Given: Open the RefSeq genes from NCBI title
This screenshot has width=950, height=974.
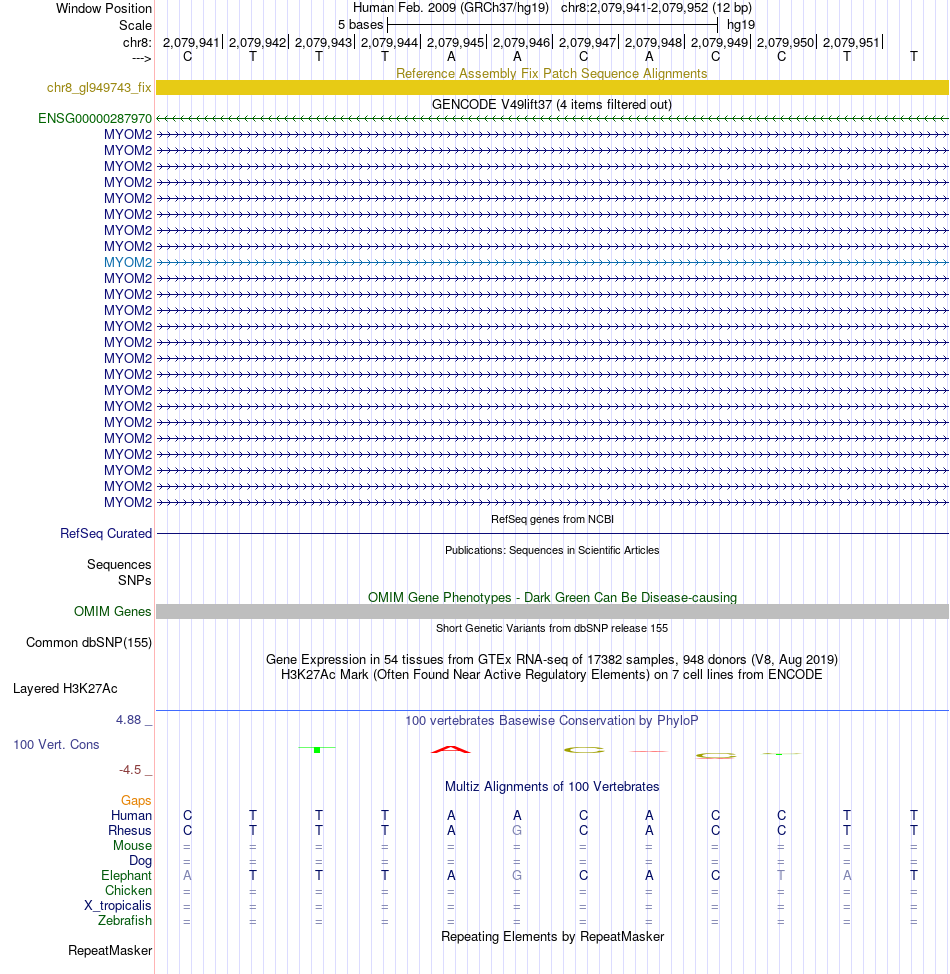Looking at the screenshot, I should 552,519.
